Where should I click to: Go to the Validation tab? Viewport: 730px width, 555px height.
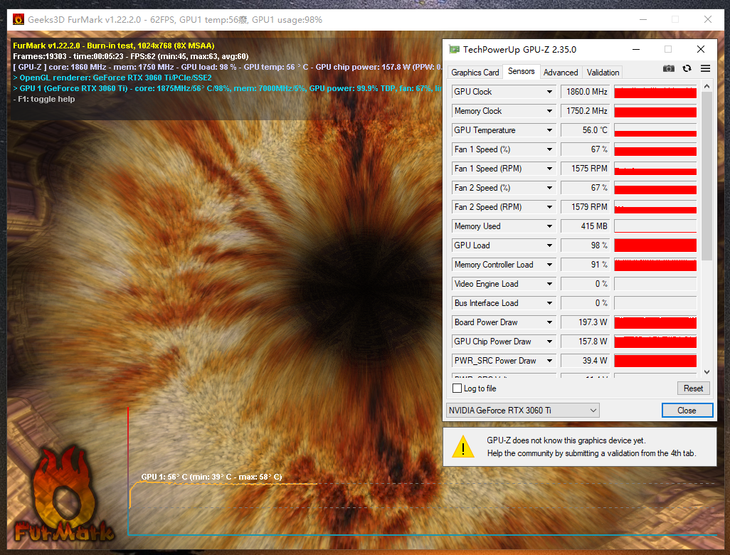pos(603,72)
